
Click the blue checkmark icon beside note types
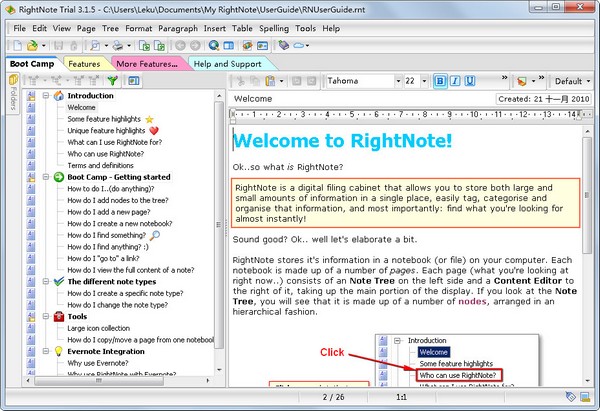(59, 282)
